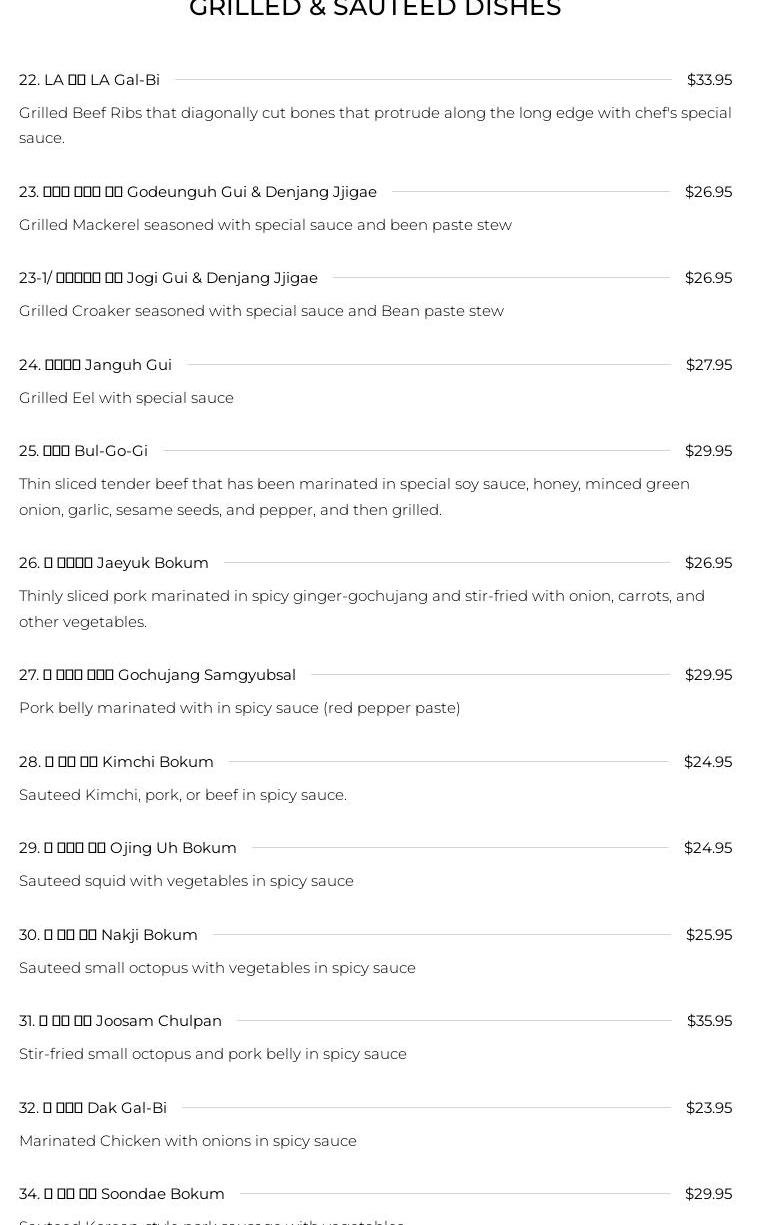
Task: Select the Kimchi Bokum item
Action: click(117, 762)
